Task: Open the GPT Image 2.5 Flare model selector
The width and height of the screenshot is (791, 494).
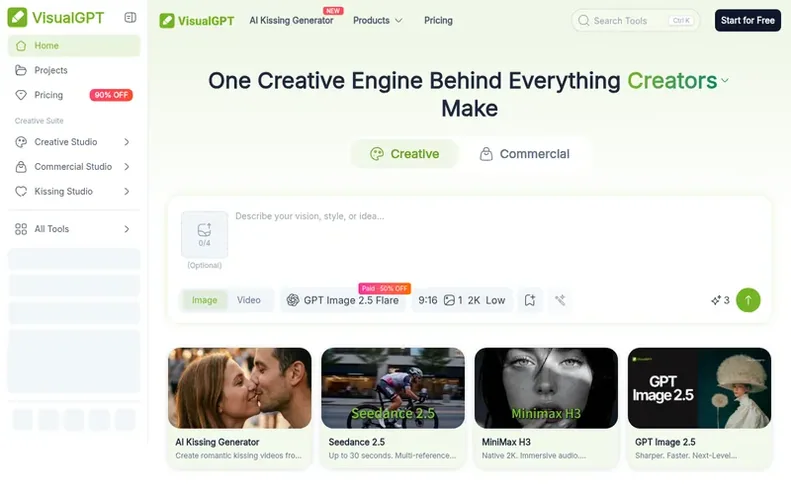Action: tap(344, 300)
